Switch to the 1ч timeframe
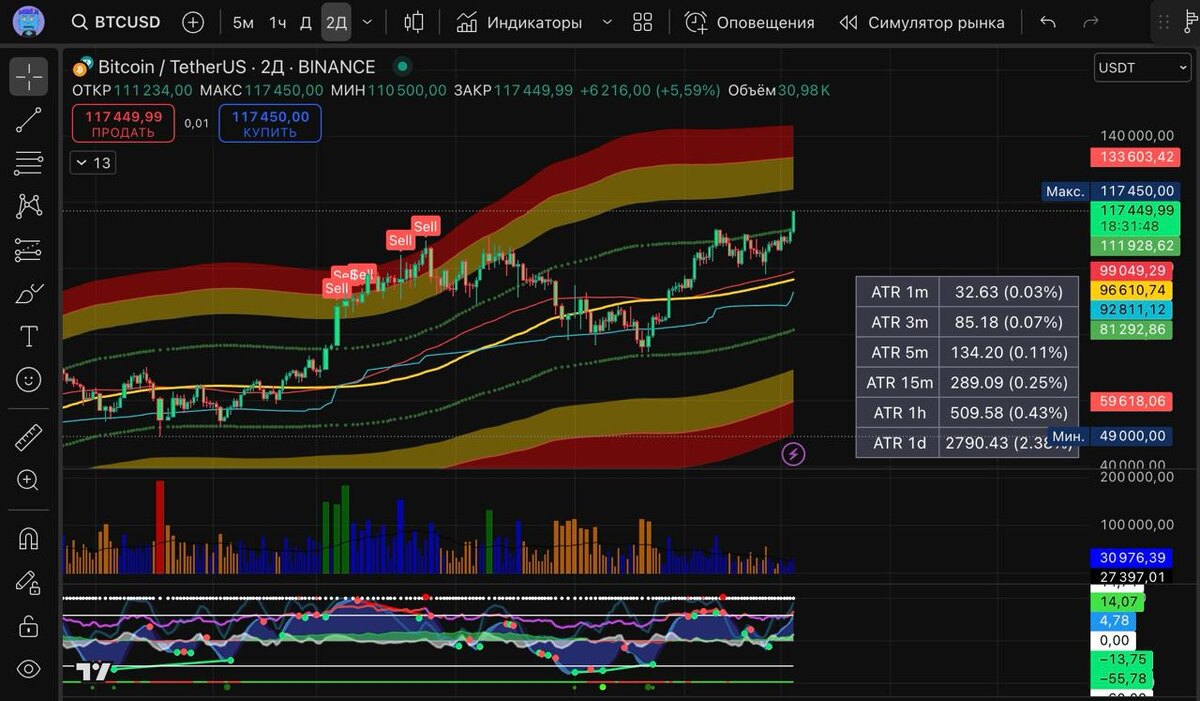Image resolution: width=1200 pixels, height=701 pixels. coord(278,22)
